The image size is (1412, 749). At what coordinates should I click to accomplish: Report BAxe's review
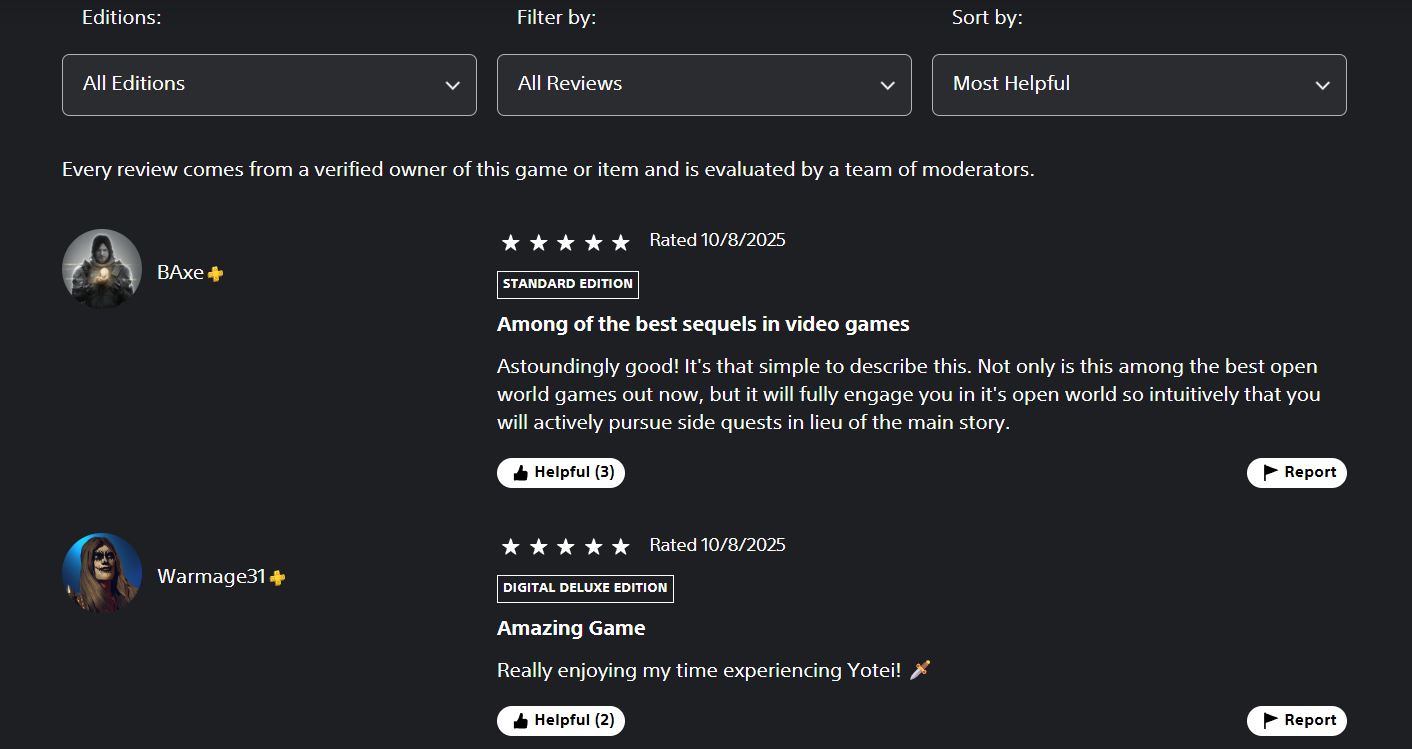1296,473
